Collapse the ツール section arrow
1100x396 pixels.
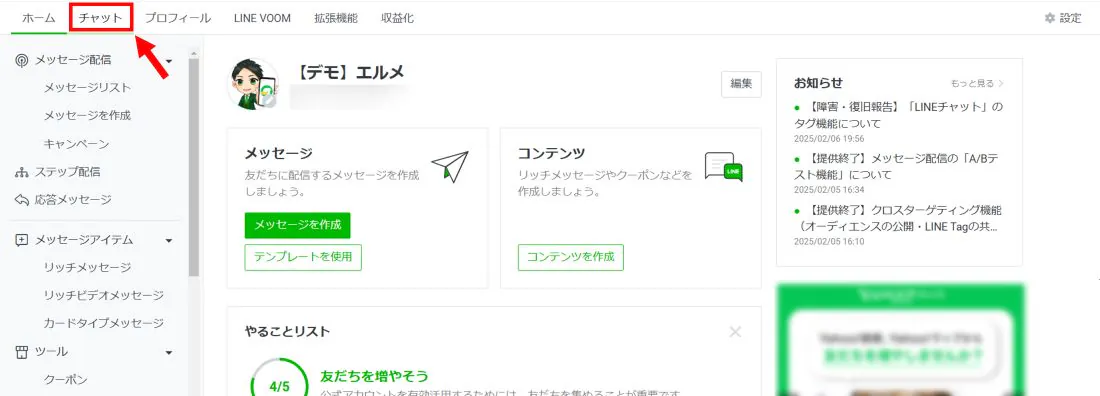click(x=169, y=352)
